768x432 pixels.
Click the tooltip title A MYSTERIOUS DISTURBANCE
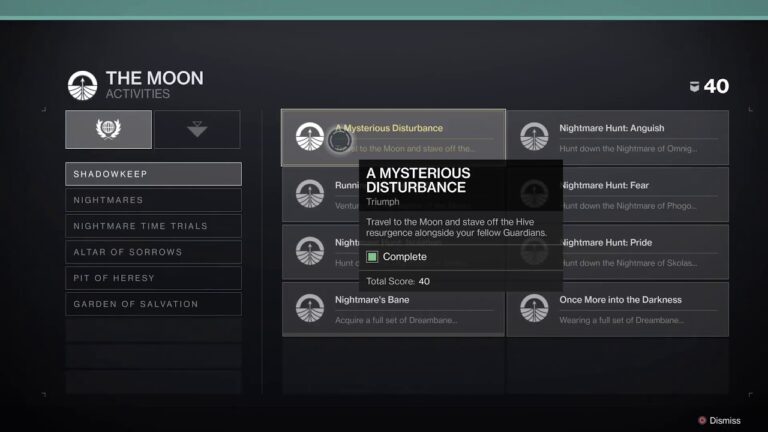(418, 180)
